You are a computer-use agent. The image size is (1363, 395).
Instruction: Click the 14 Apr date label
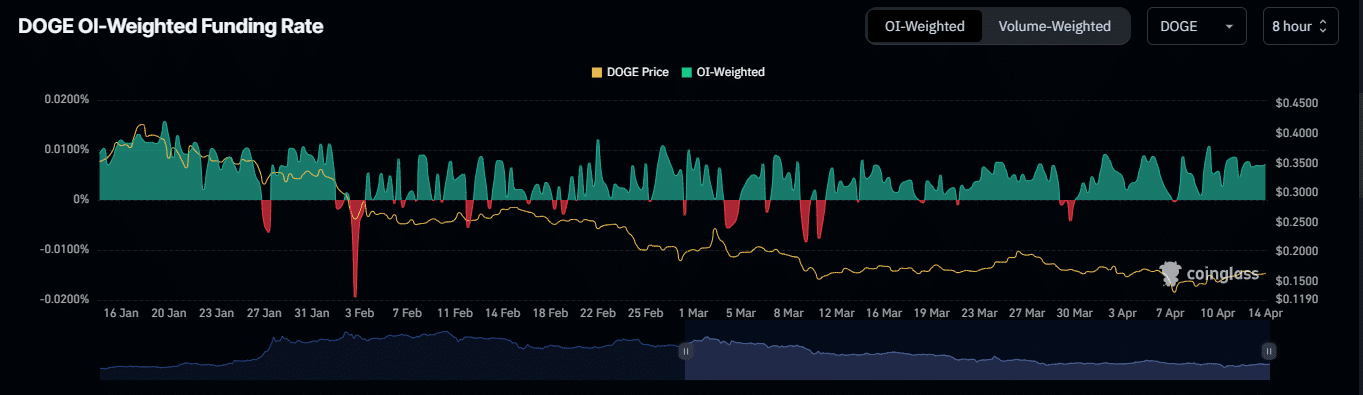(1266, 313)
